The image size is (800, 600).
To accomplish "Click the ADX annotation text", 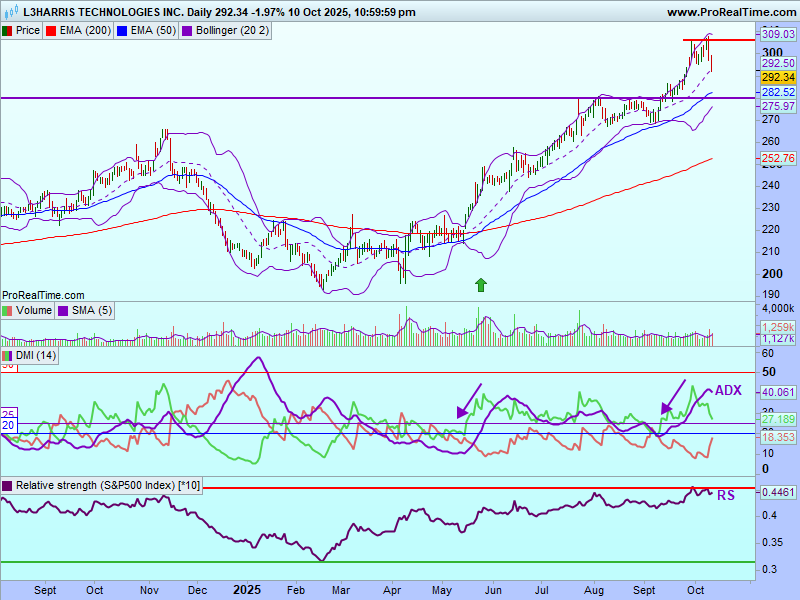I will (x=726, y=391).
